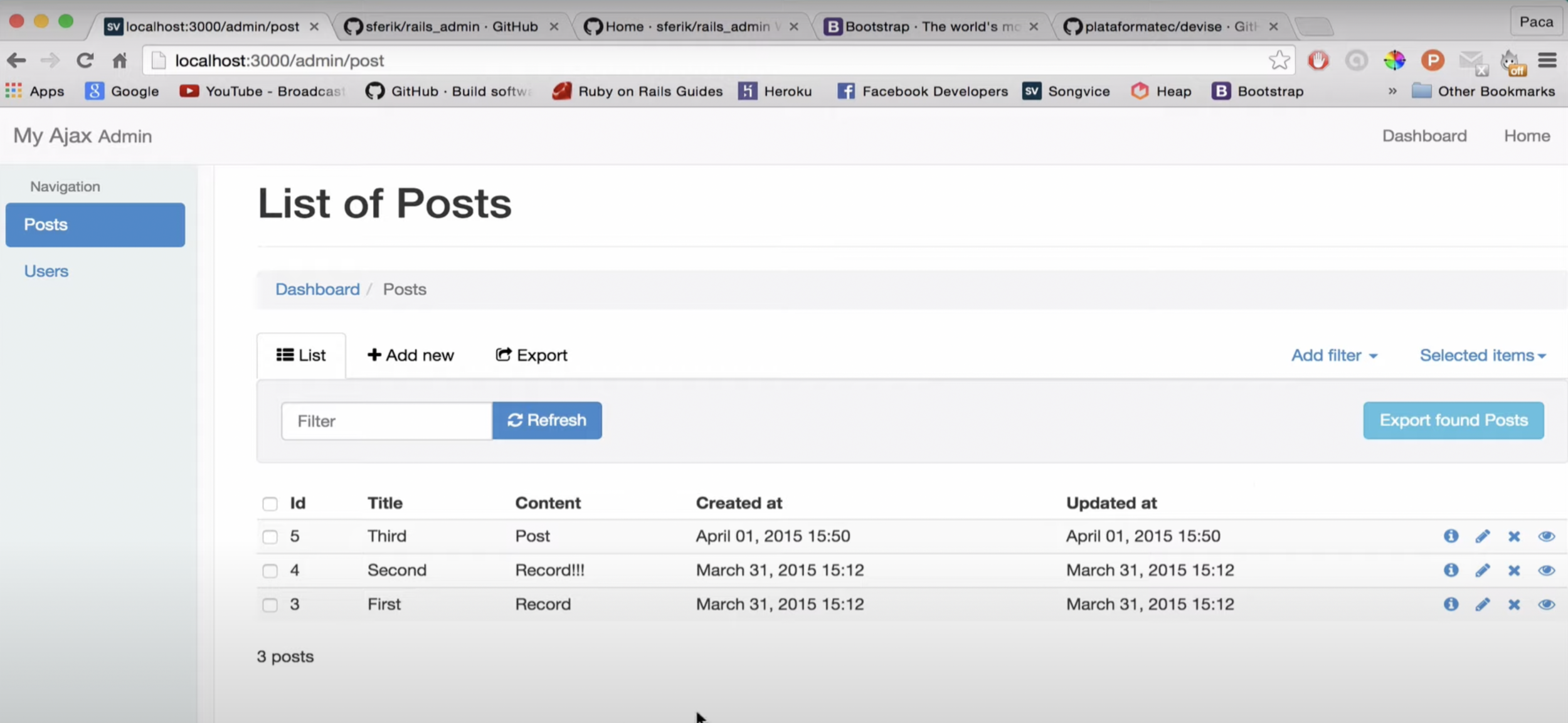Focus the Filter text field

tap(386, 421)
